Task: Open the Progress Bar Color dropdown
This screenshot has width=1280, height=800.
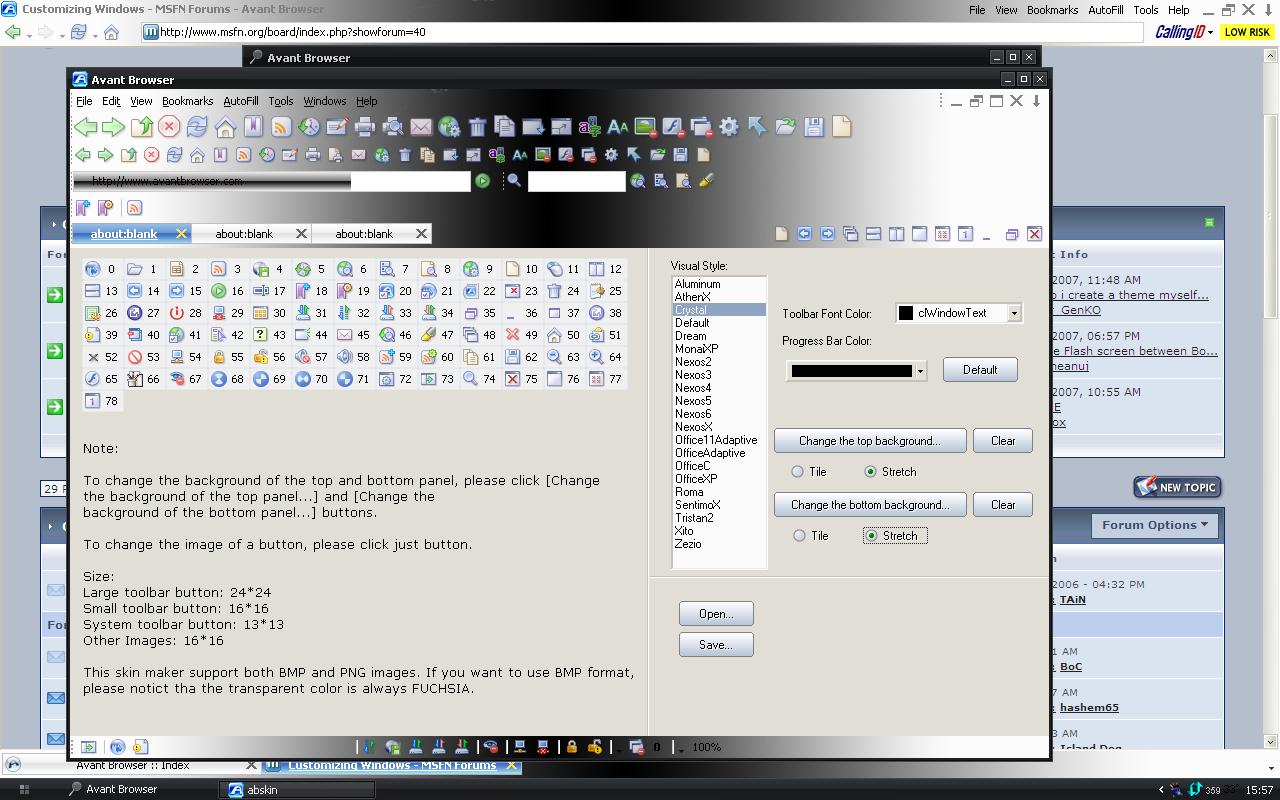Action: tap(920, 371)
